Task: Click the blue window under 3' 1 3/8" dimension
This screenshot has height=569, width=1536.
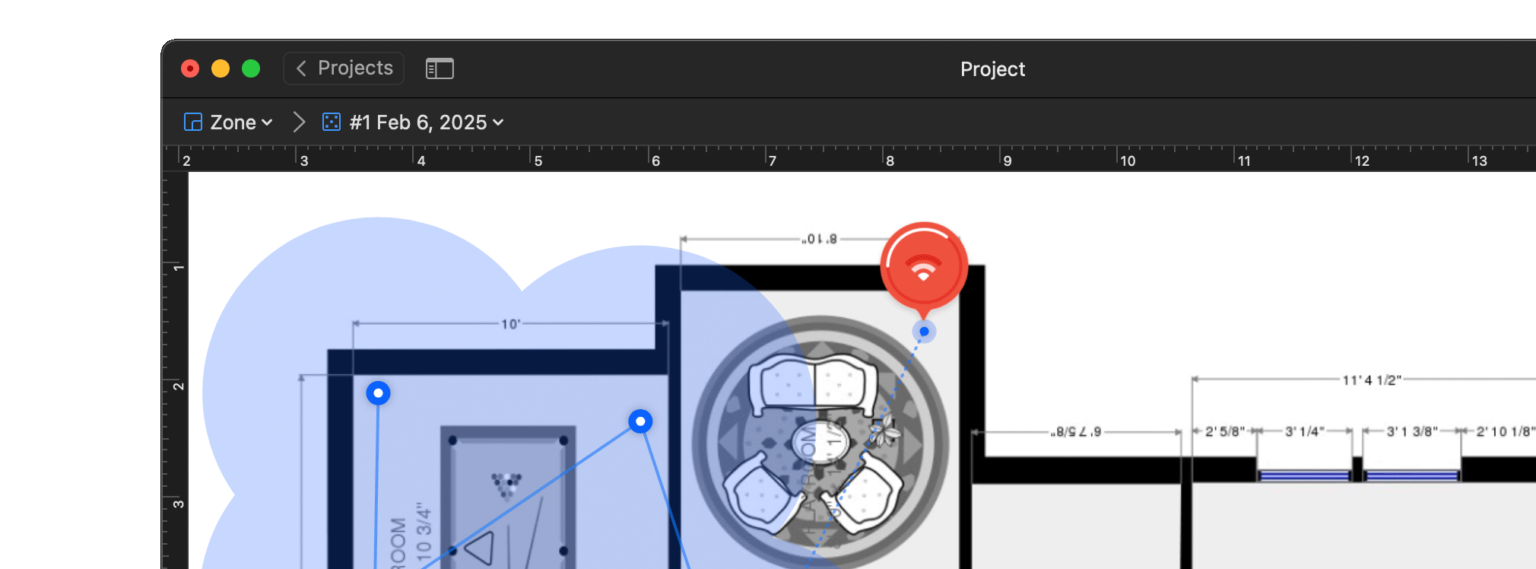Action: click(1411, 475)
